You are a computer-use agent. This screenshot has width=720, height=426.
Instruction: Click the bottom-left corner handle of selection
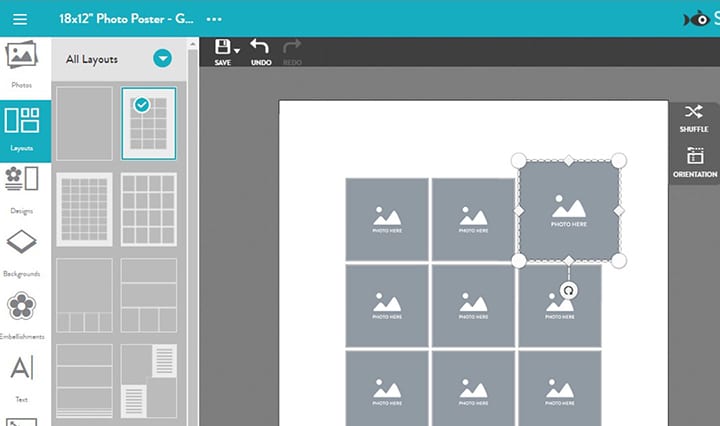[519, 261]
